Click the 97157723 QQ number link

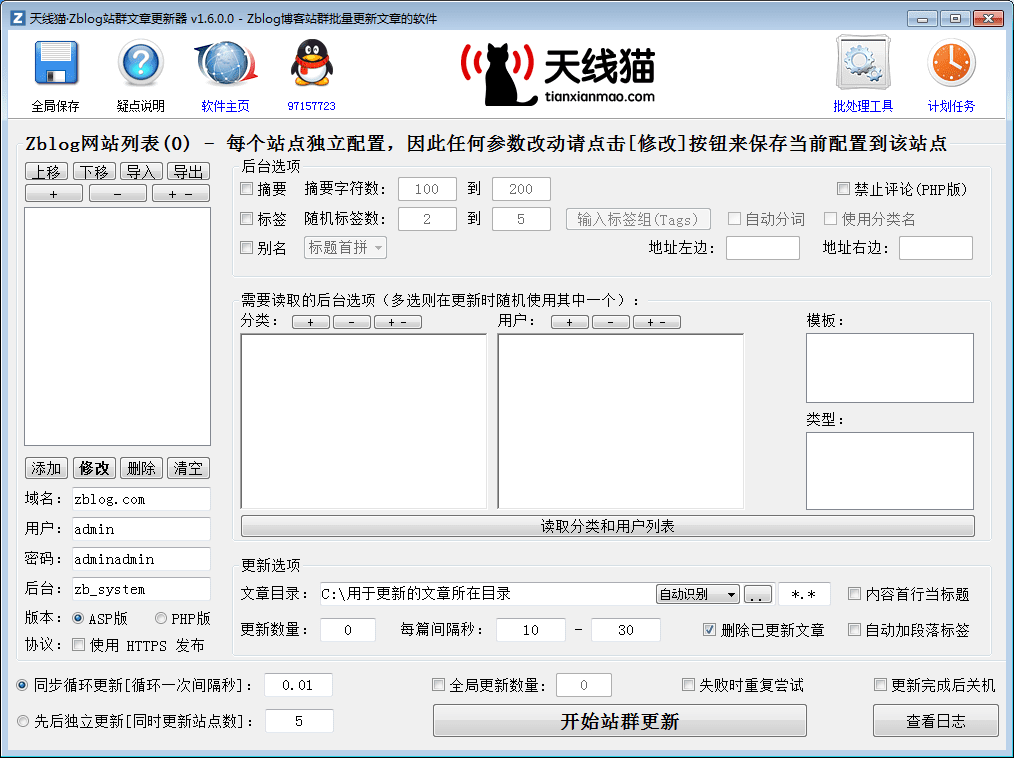[x=312, y=106]
